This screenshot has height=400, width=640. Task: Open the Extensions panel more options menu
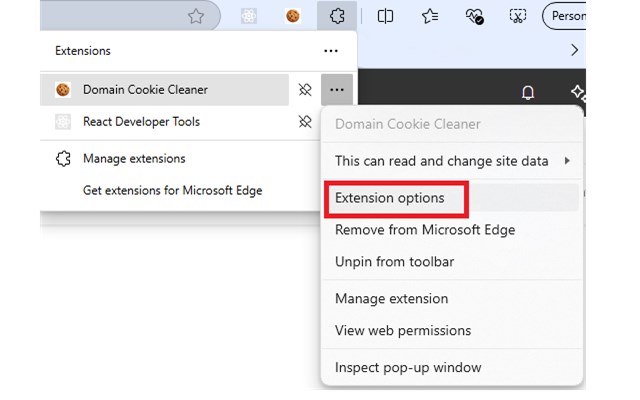click(331, 50)
